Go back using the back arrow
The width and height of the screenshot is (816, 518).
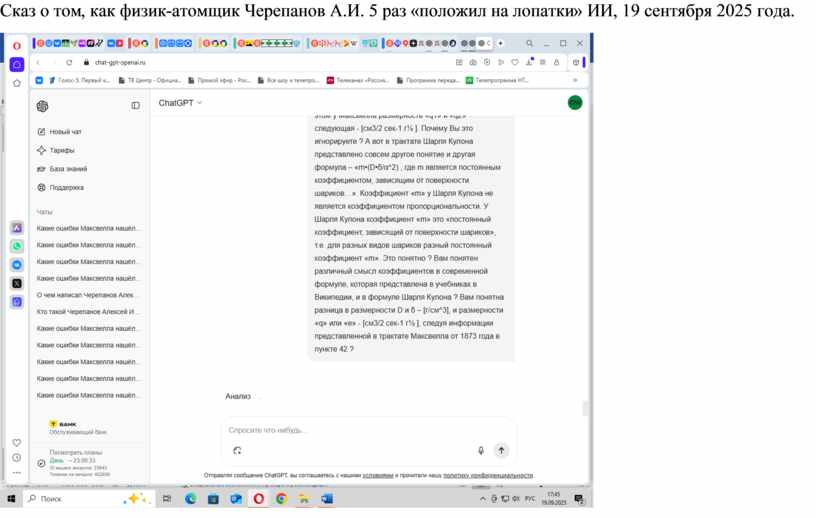click(x=38, y=62)
